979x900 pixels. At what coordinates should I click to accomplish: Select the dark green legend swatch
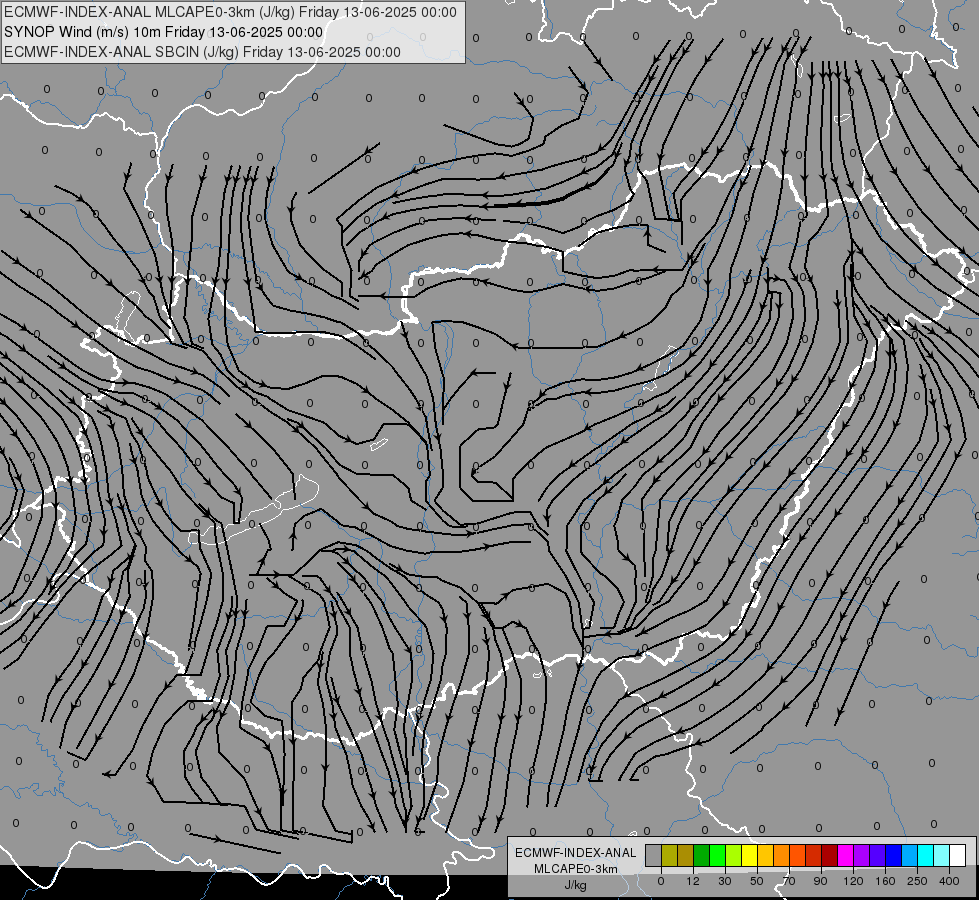701,855
